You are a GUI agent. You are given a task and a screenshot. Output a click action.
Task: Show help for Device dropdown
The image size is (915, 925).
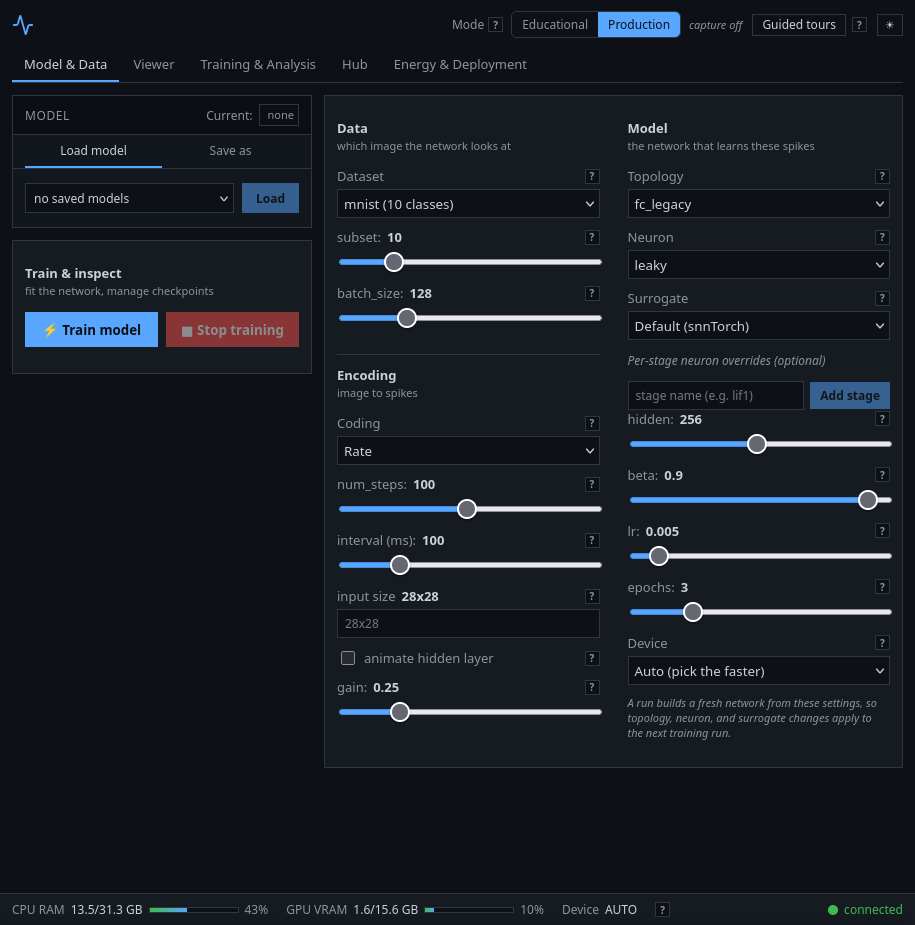point(882,643)
